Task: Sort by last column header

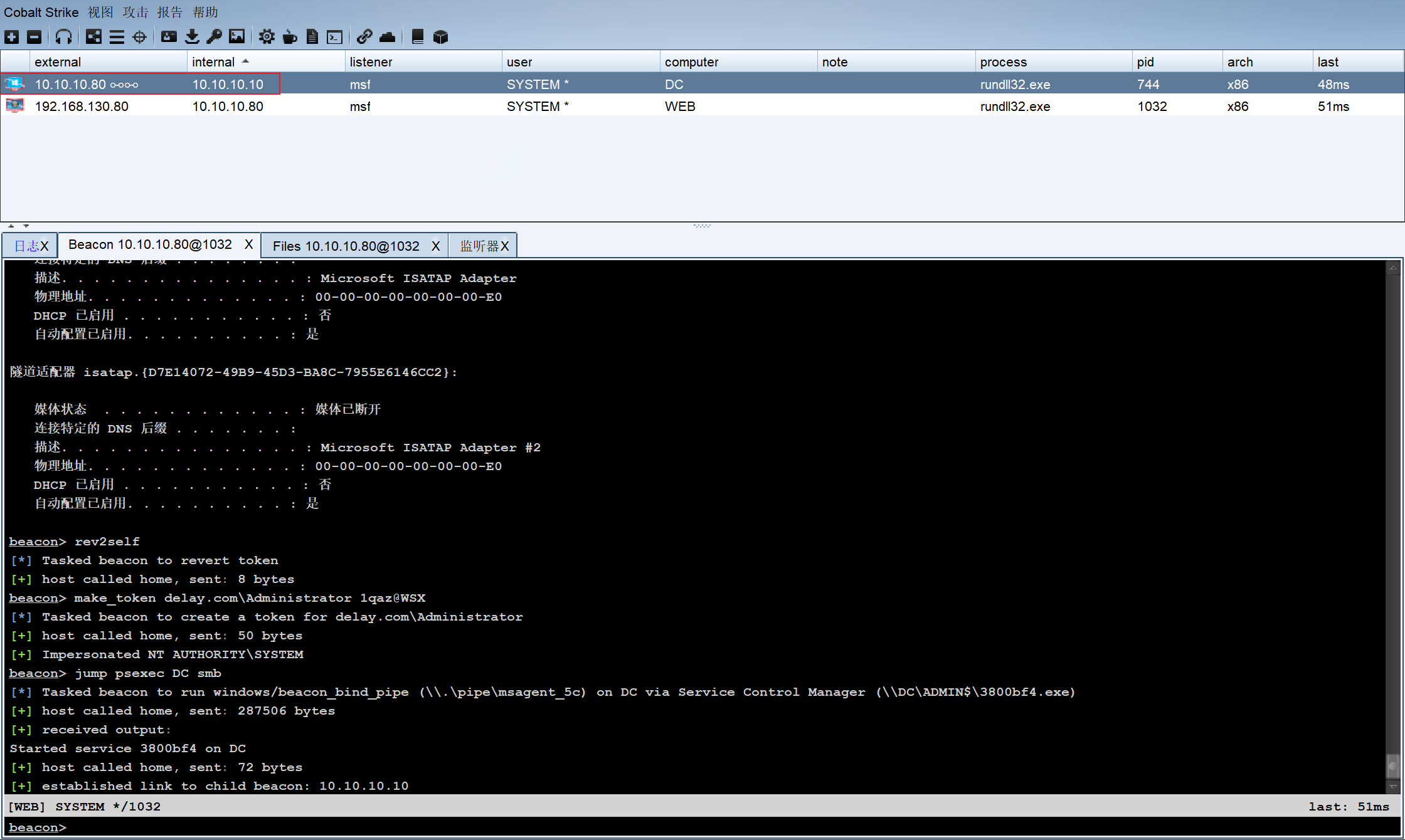Action: 1358,61
